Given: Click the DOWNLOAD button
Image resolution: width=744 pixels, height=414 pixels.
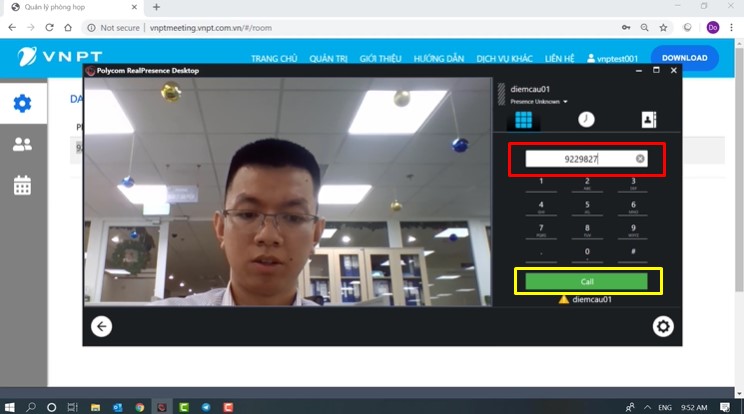Looking at the screenshot, I should click(x=685, y=58).
